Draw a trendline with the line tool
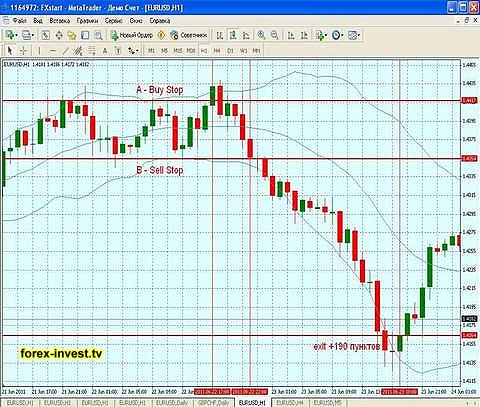This screenshot has height=407, width=480. point(66,51)
